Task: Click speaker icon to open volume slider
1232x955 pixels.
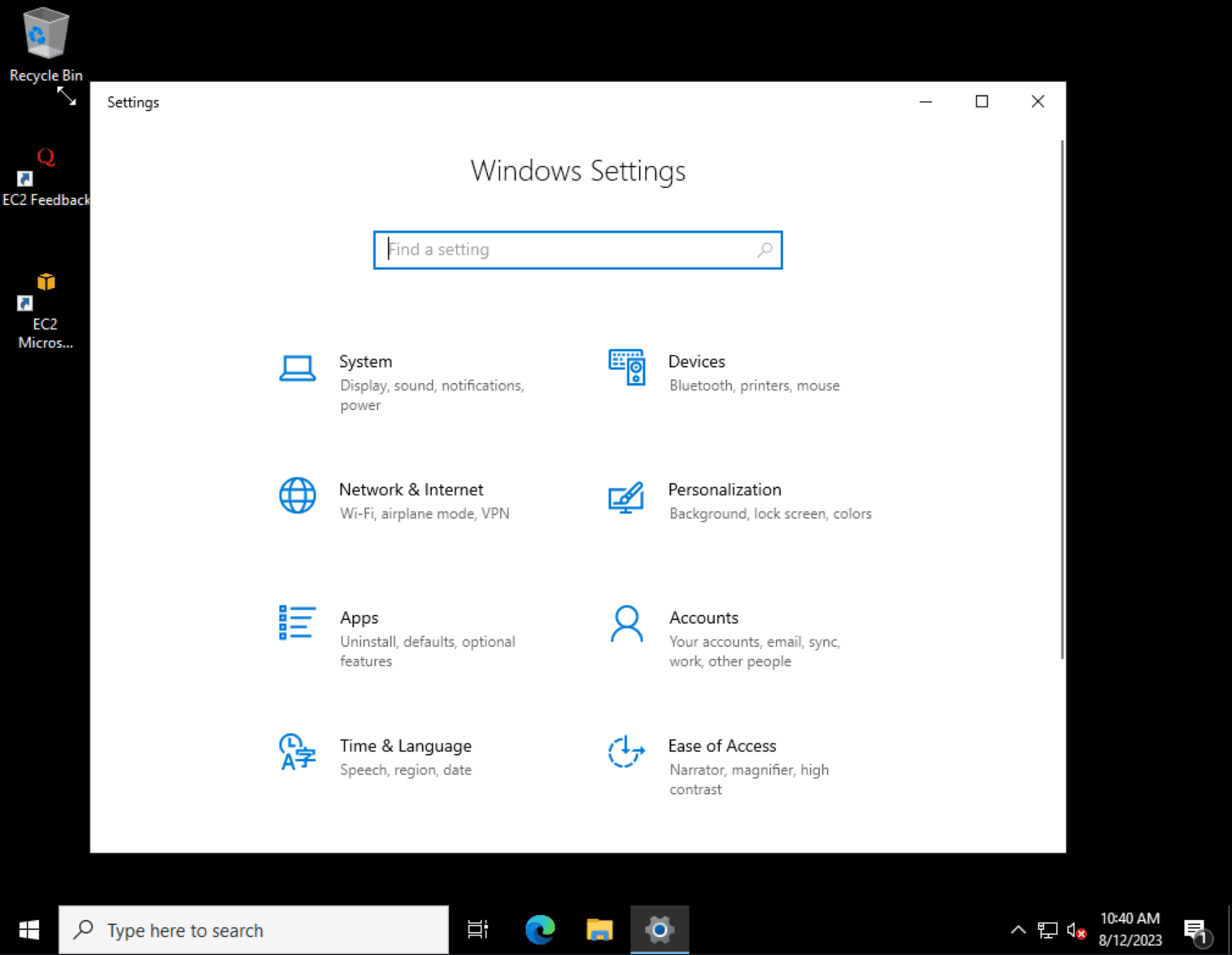Action: point(1075,929)
